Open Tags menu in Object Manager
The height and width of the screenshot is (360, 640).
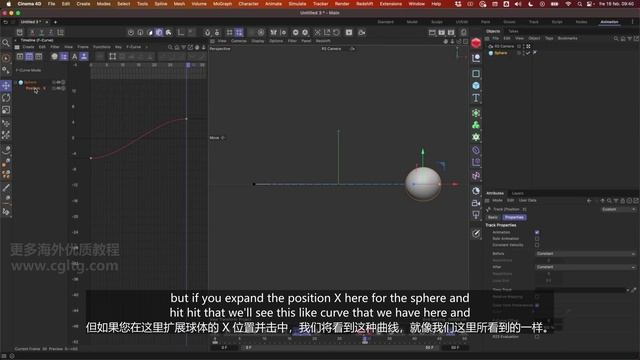coord(549,38)
